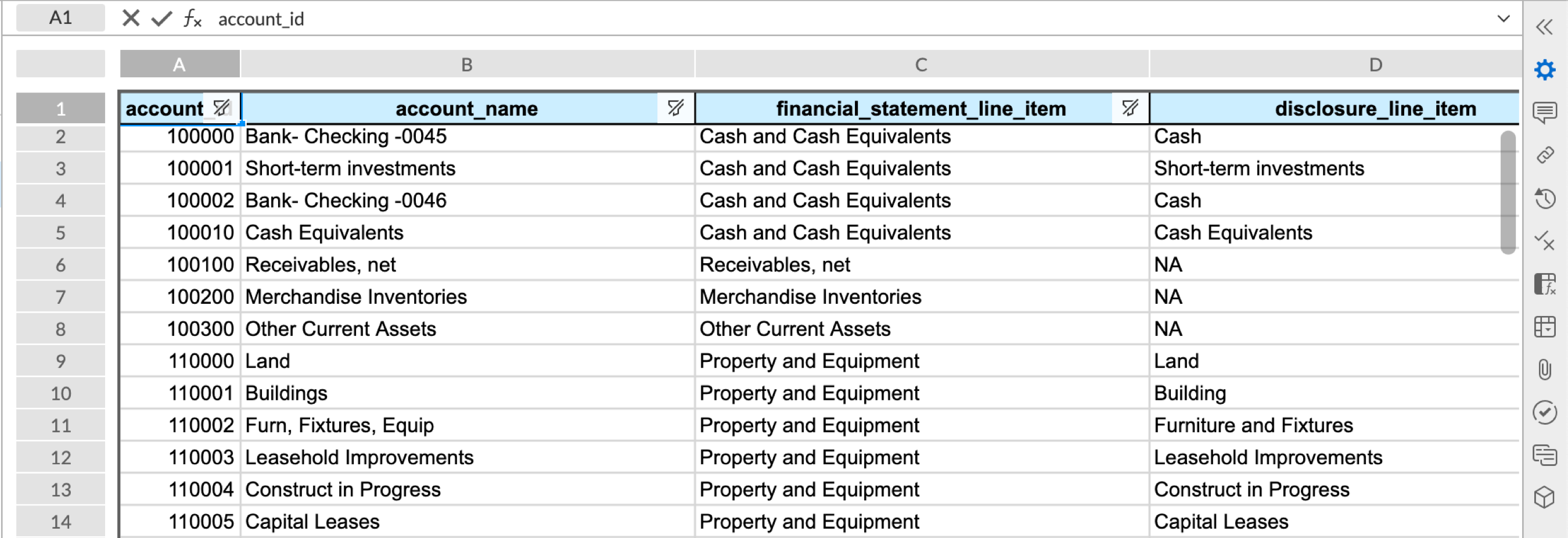Open the table layout icon in sidebar

(x=1544, y=327)
